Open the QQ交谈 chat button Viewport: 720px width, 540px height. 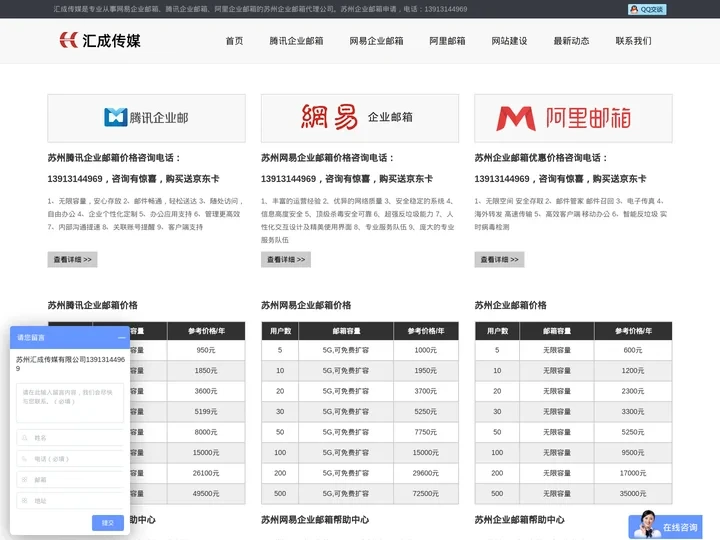pos(647,9)
